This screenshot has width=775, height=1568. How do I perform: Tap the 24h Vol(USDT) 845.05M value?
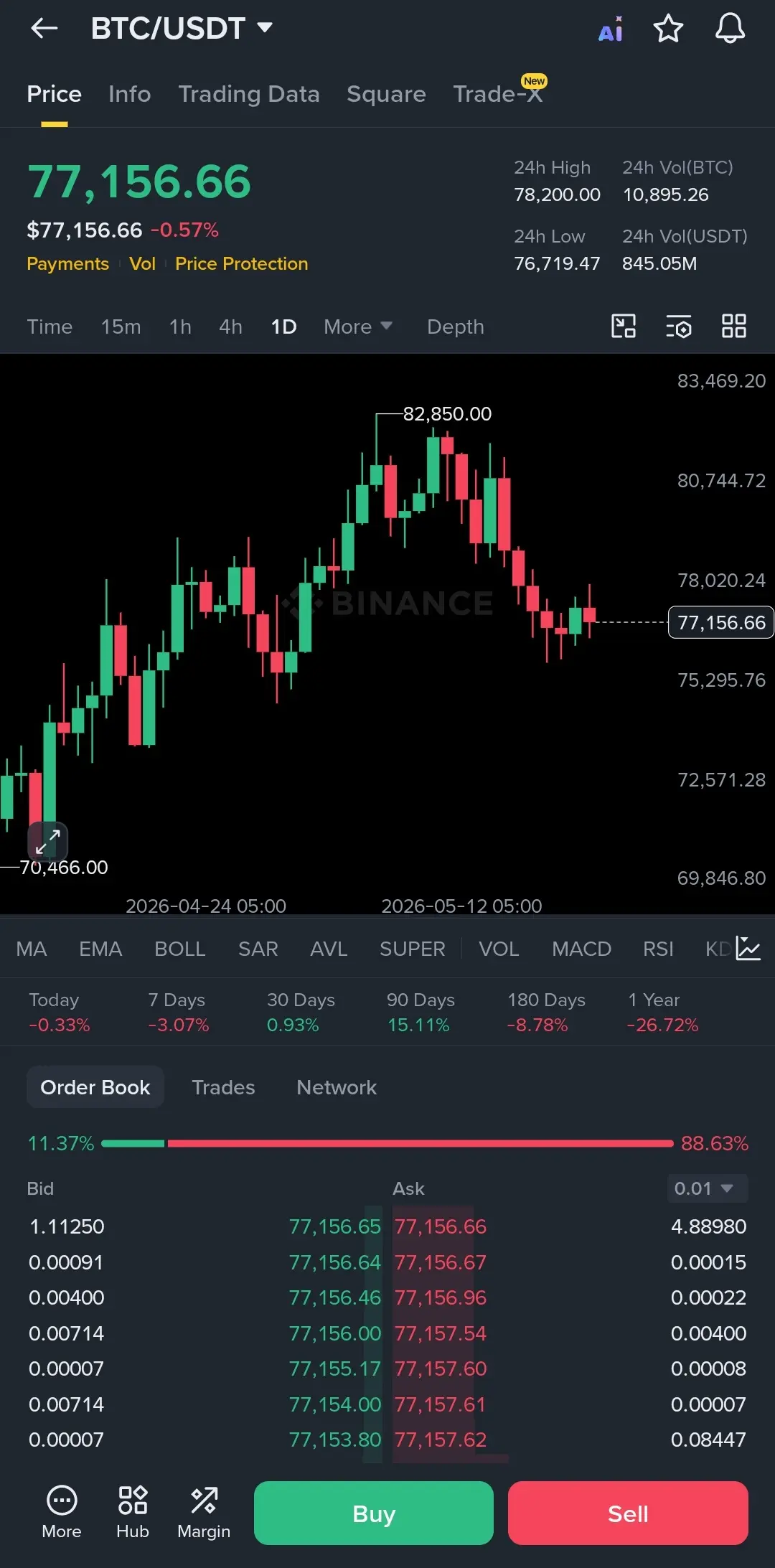(x=659, y=263)
